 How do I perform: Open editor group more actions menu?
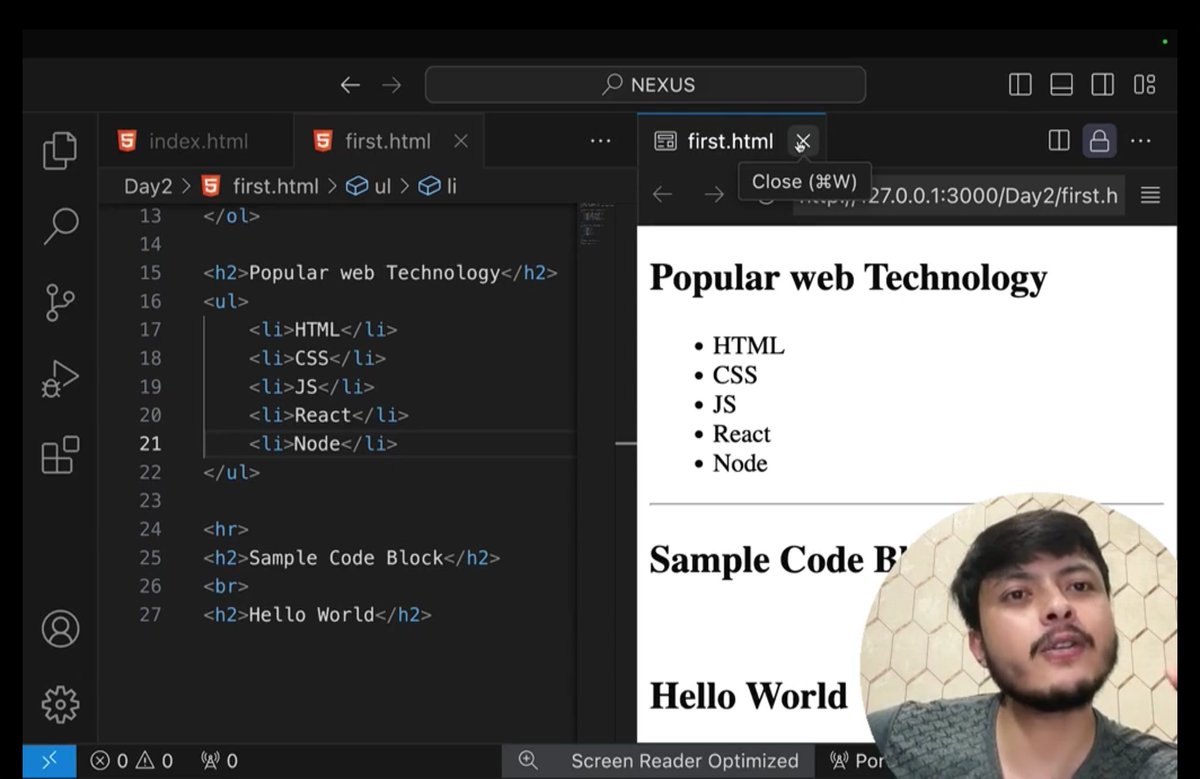tap(600, 141)
